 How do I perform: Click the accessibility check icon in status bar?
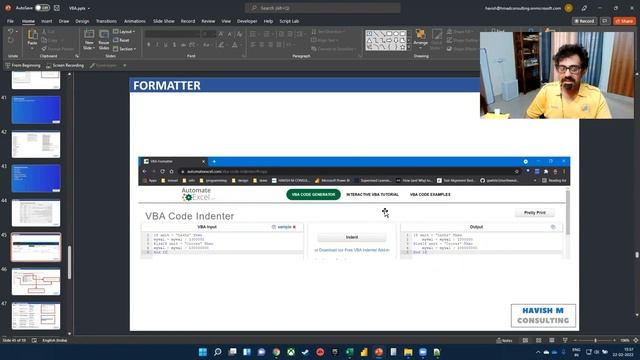coord(34,340)
